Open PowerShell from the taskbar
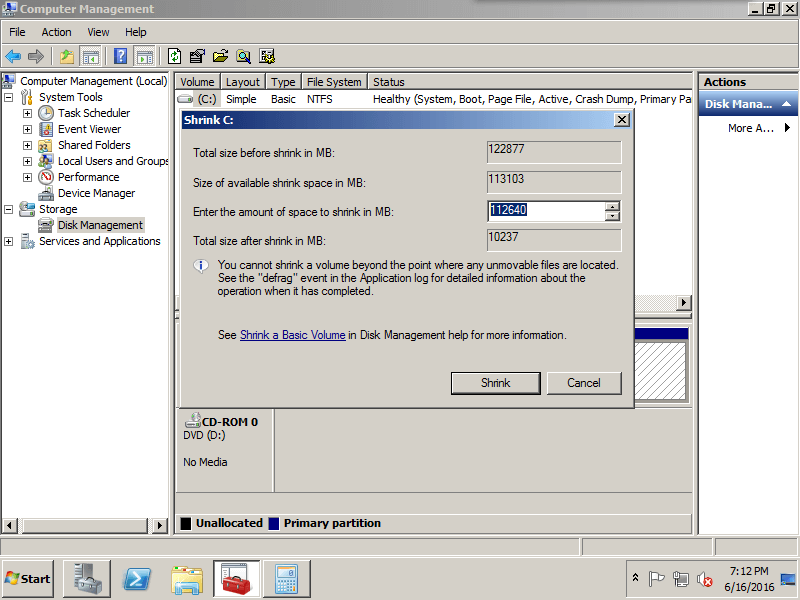Viewport: 800px width, 600px height. click(137, 579)
